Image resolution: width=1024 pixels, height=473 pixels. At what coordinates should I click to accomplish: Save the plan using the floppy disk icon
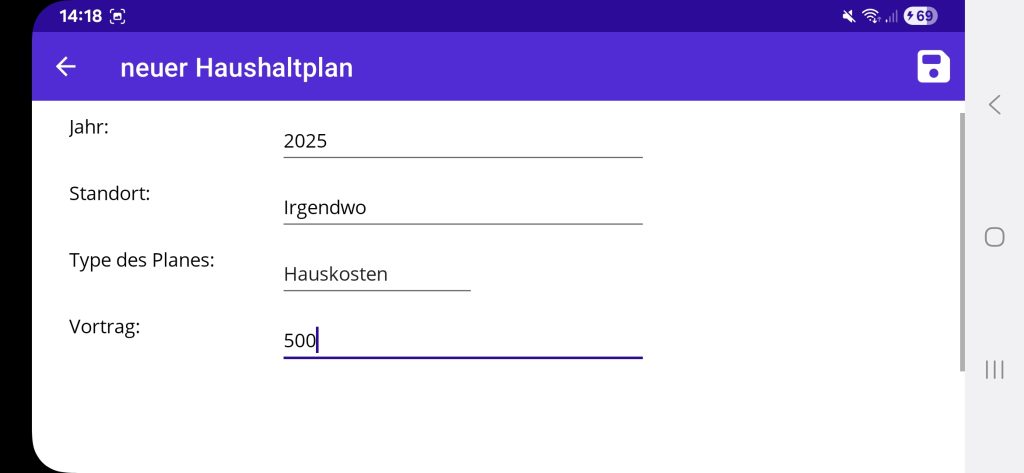933,67
